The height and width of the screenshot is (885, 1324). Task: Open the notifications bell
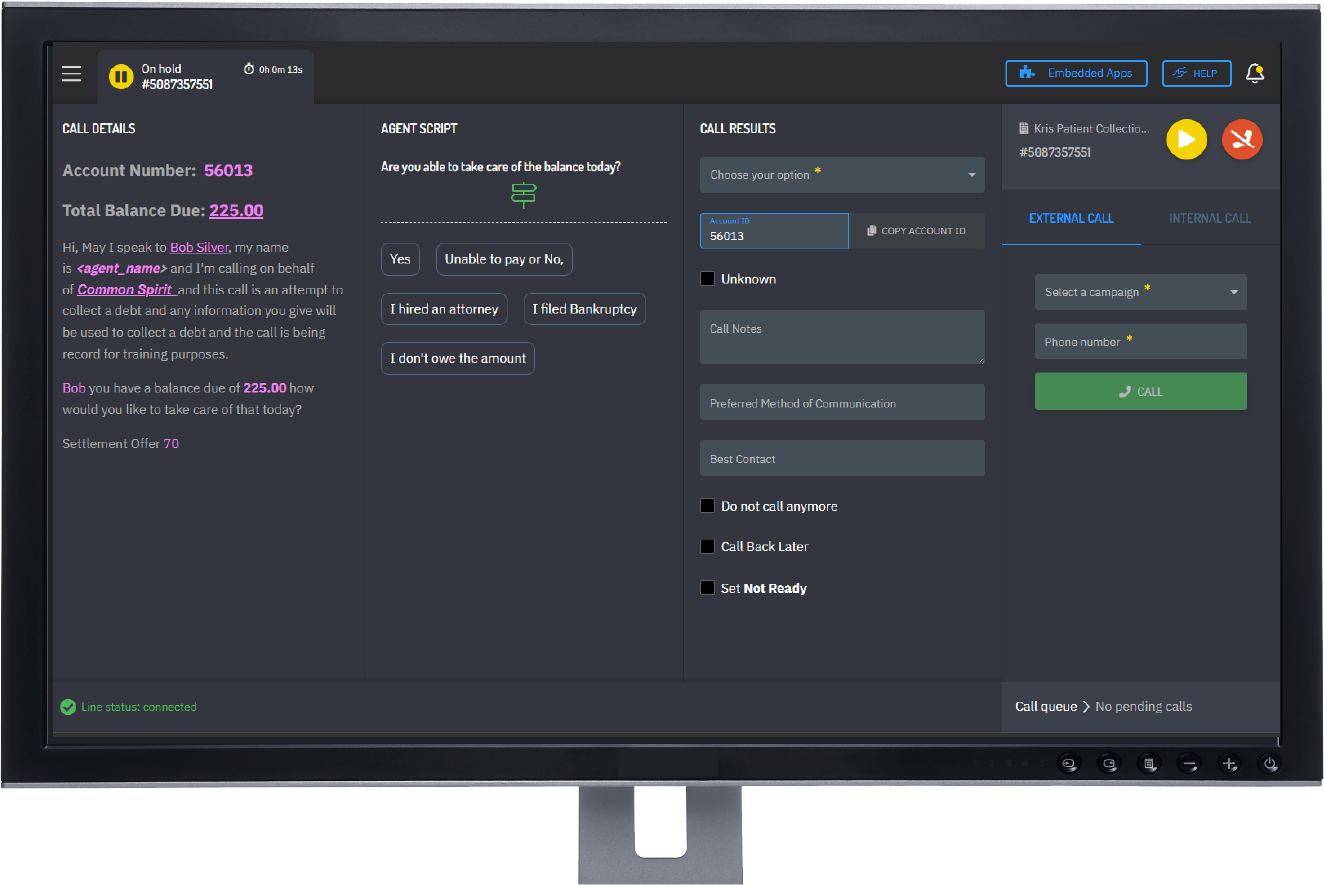[1254, 73]
